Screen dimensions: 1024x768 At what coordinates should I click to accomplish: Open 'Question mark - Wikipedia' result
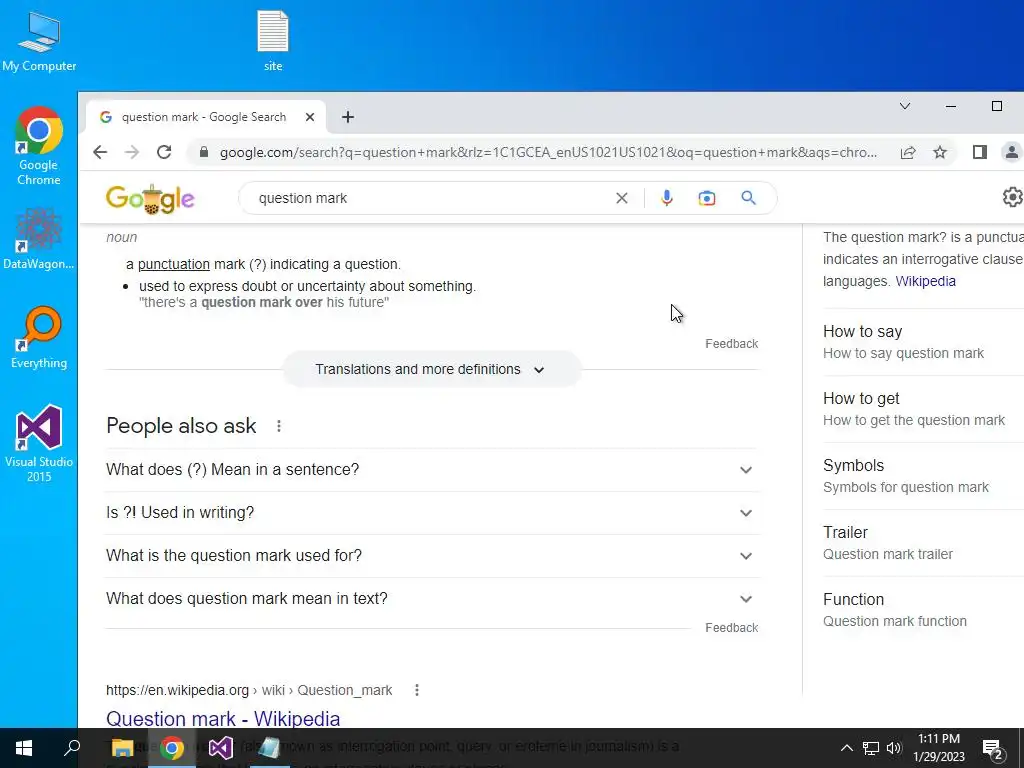tap(223, 718)
